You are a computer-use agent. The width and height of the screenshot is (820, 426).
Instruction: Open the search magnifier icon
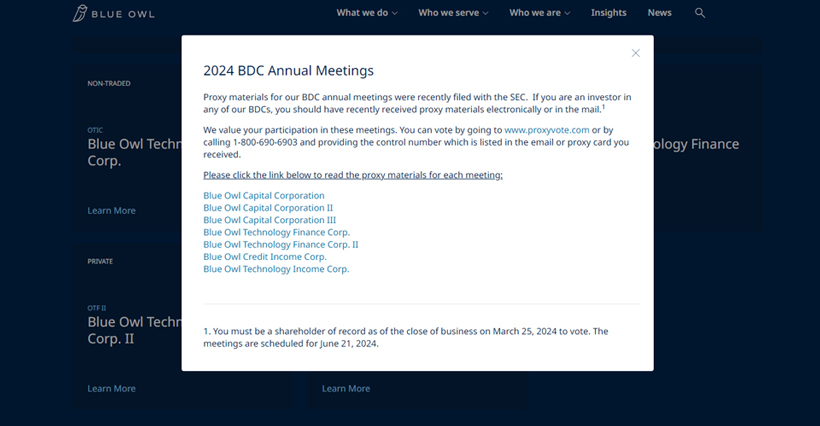point(700,13)
